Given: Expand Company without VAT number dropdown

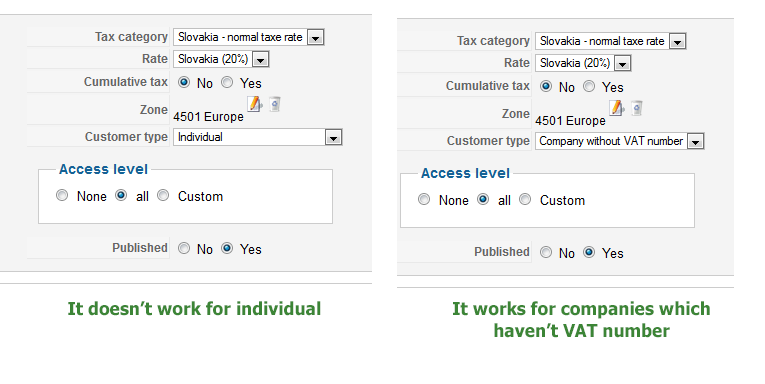Looking at the screenshot, I should pos(620,141).
